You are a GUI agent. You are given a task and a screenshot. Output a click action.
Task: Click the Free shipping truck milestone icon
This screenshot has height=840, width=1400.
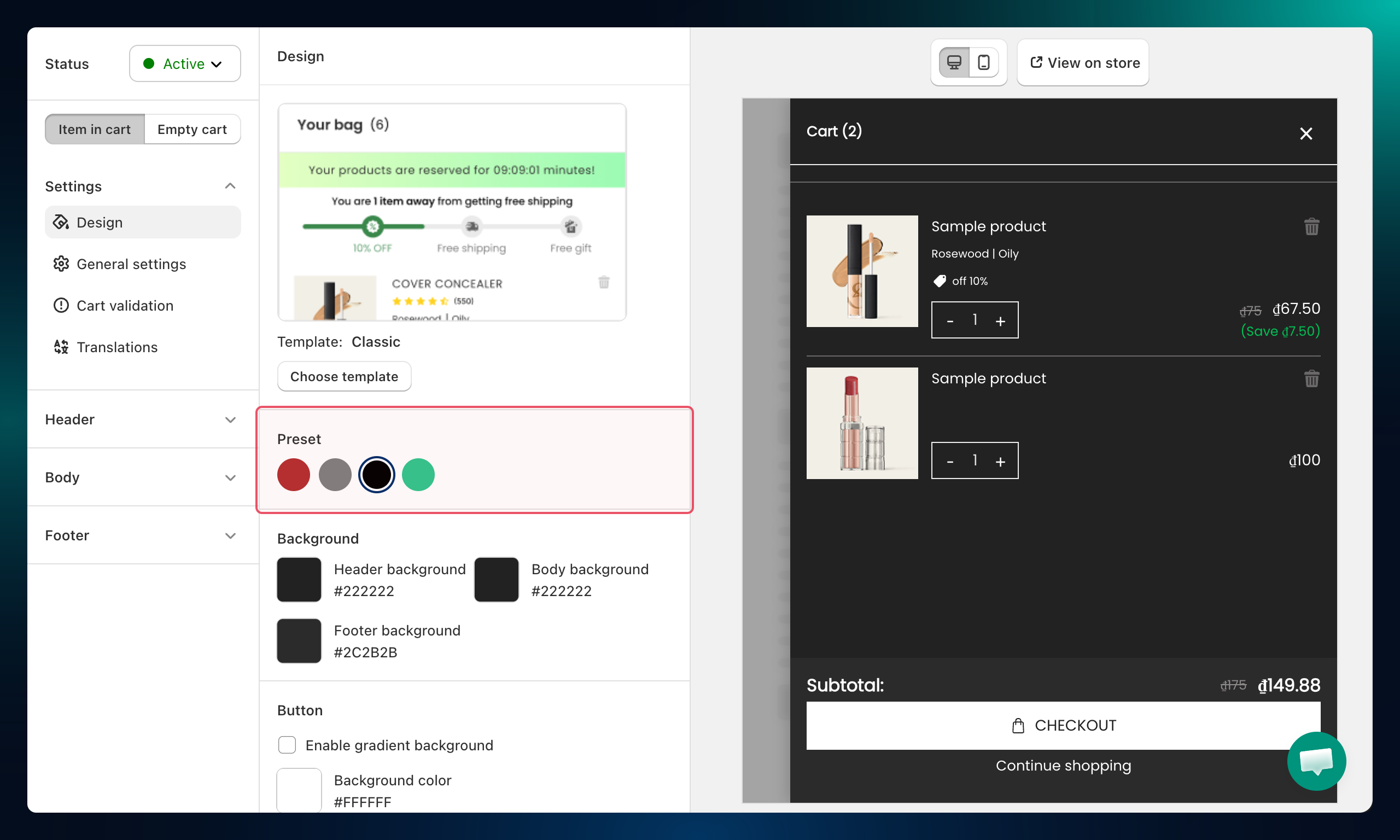(472, 227)
